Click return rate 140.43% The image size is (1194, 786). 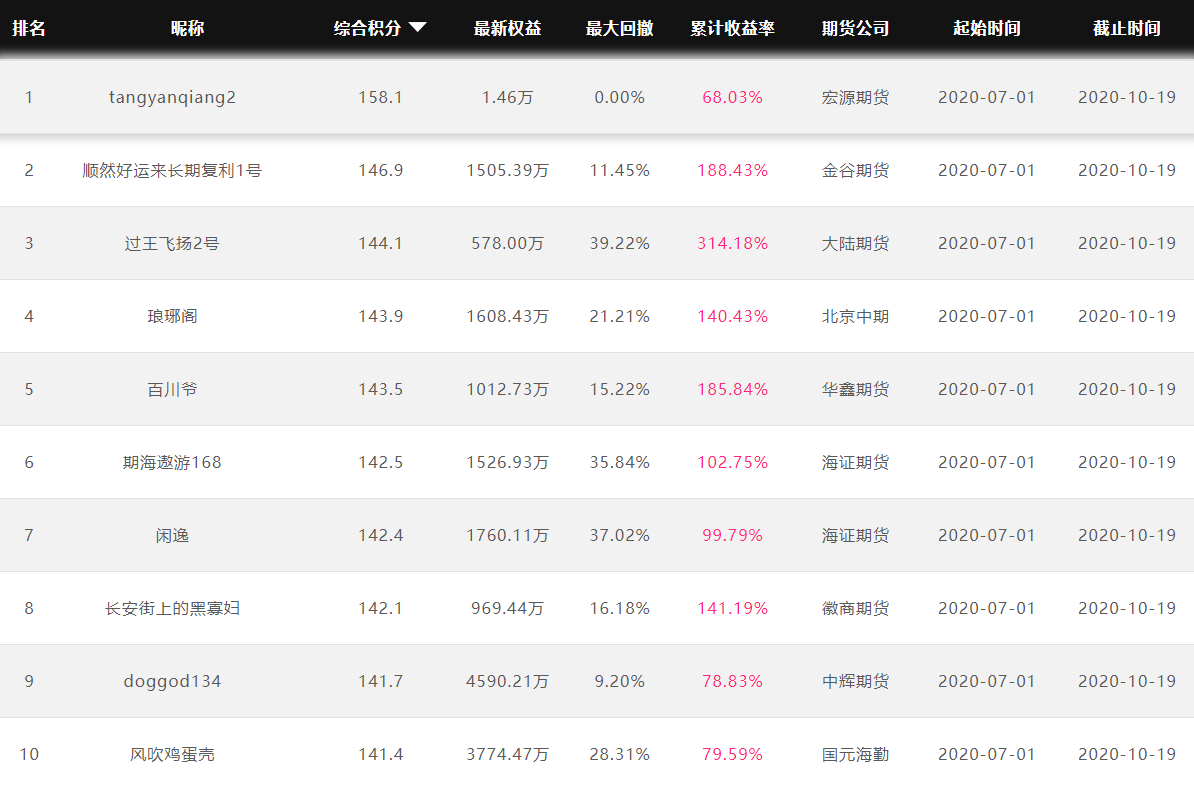point(733,316)
